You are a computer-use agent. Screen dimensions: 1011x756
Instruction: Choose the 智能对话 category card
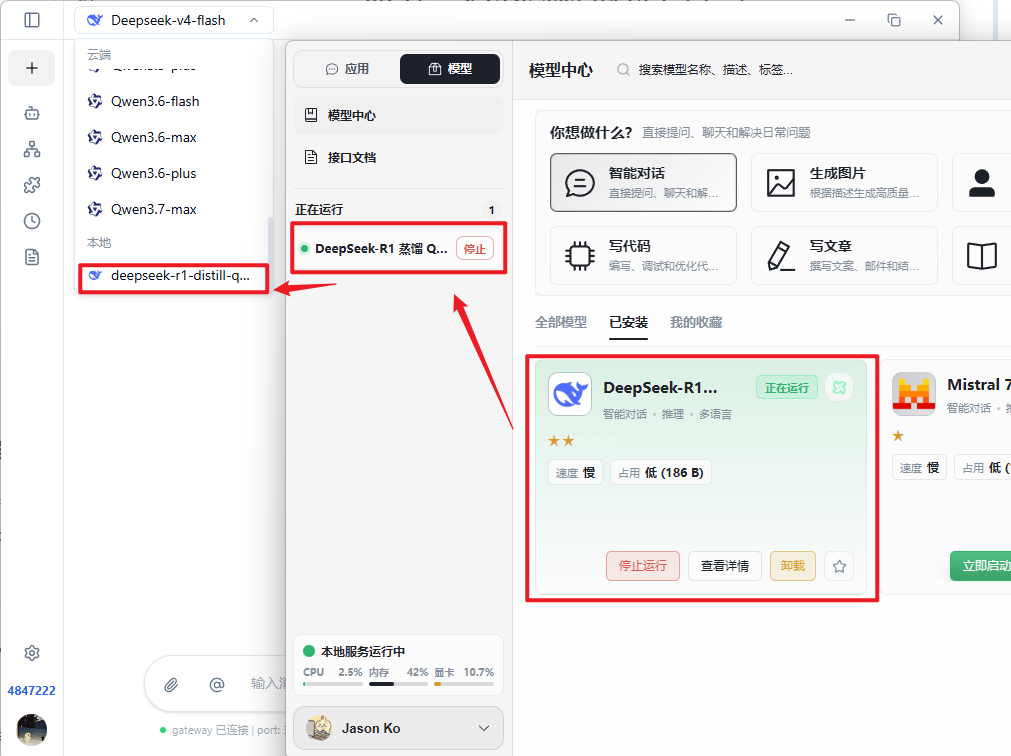[643, 182]
